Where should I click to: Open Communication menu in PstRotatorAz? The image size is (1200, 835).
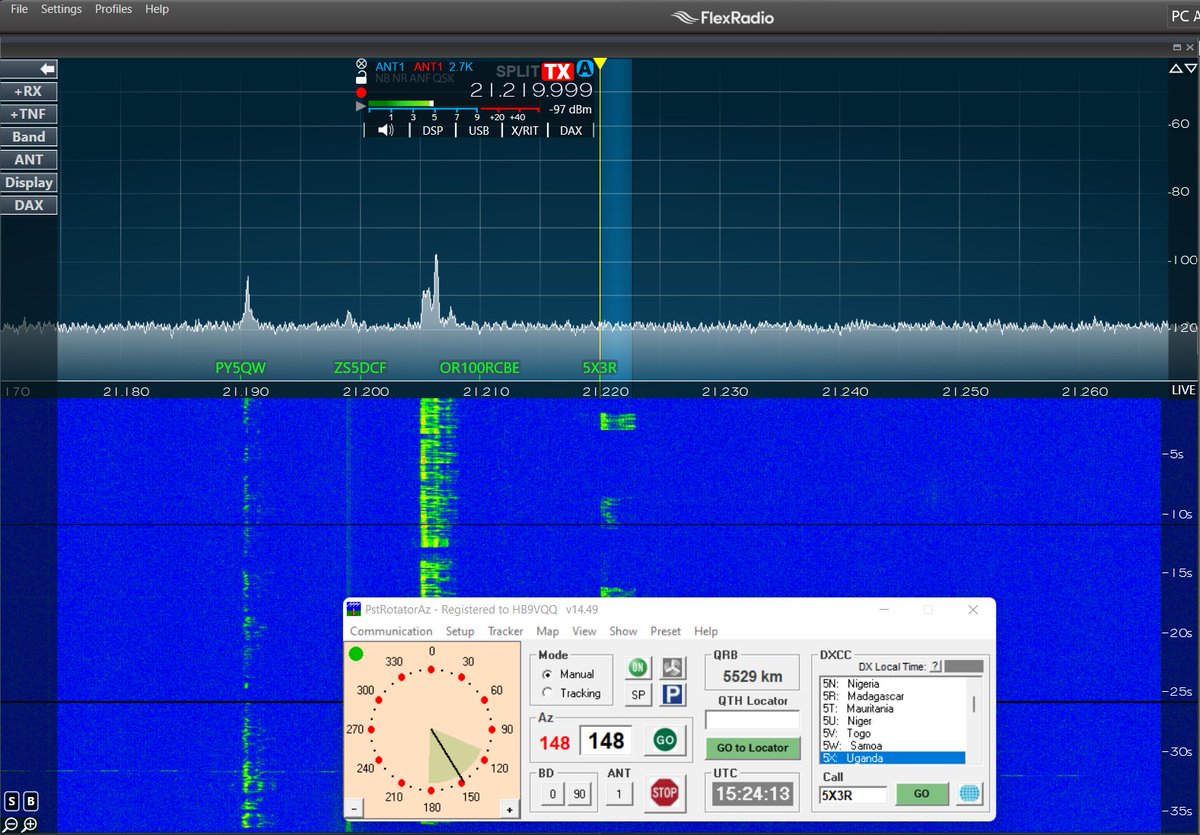(x=391, y=631)
